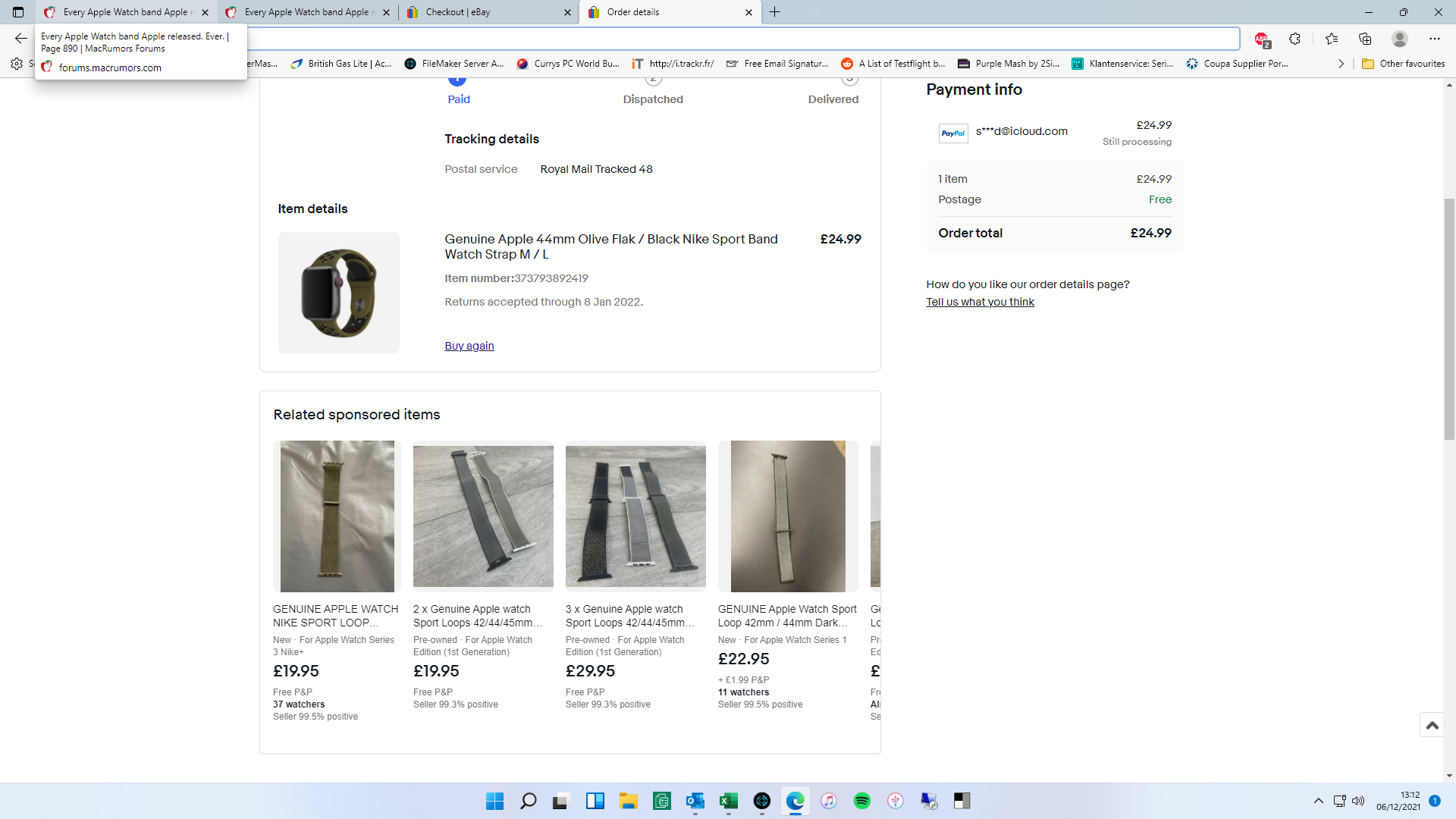Expand the bookmarks bar overflow chevron
Image resolution: width=1456 pixels, height=819 pixels.
[x=1341, y=64]
